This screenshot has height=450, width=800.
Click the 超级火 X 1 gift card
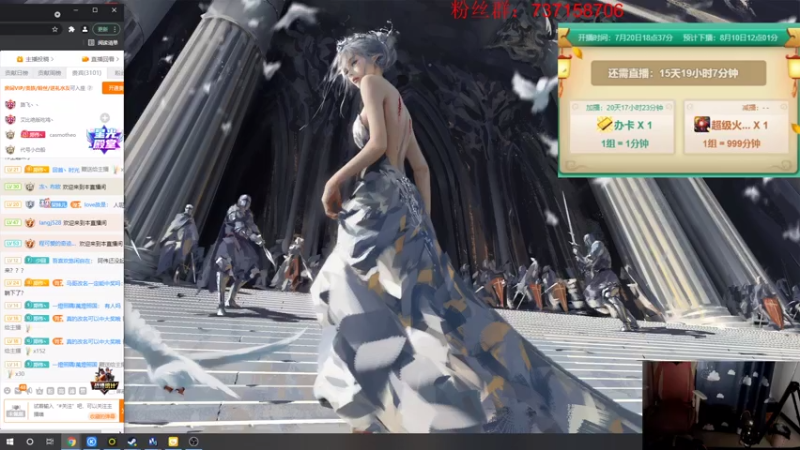click(736, 128)
